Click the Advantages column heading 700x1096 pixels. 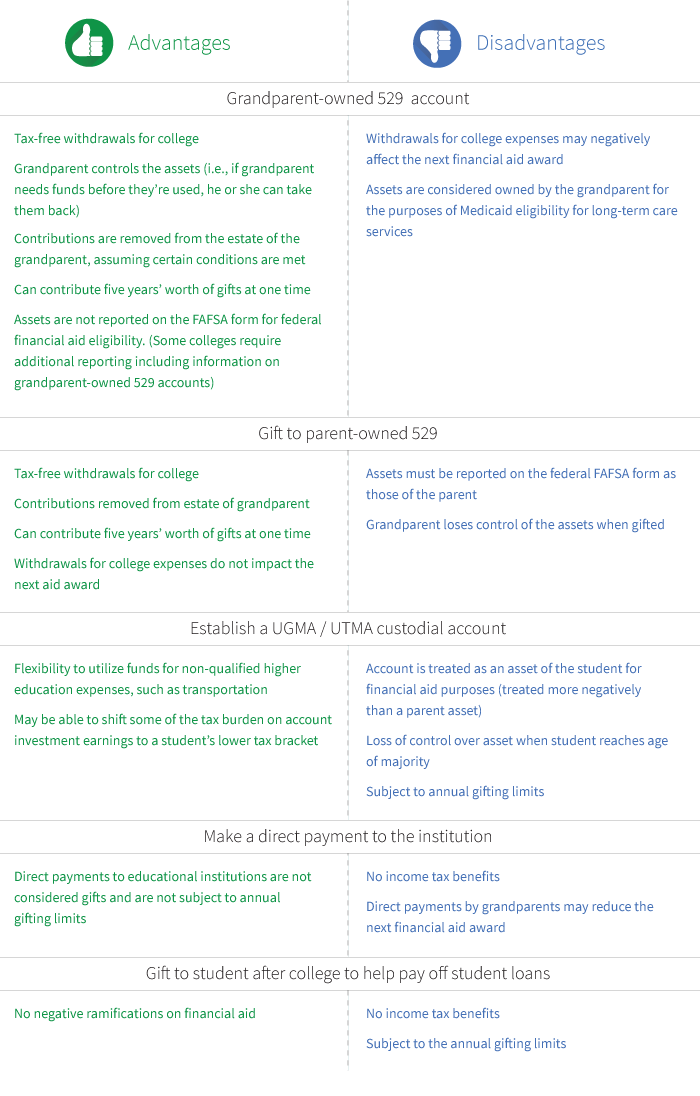click(x=179, y=43)
